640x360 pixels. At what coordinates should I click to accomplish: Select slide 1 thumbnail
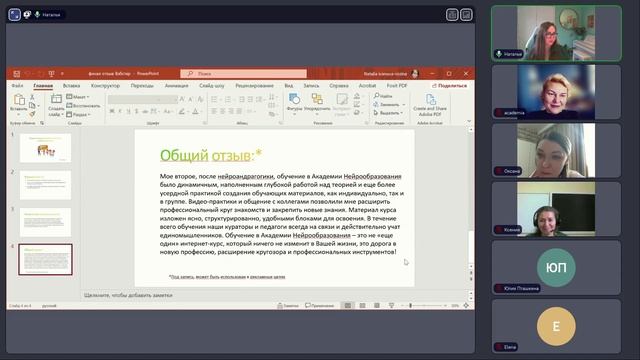45,148
